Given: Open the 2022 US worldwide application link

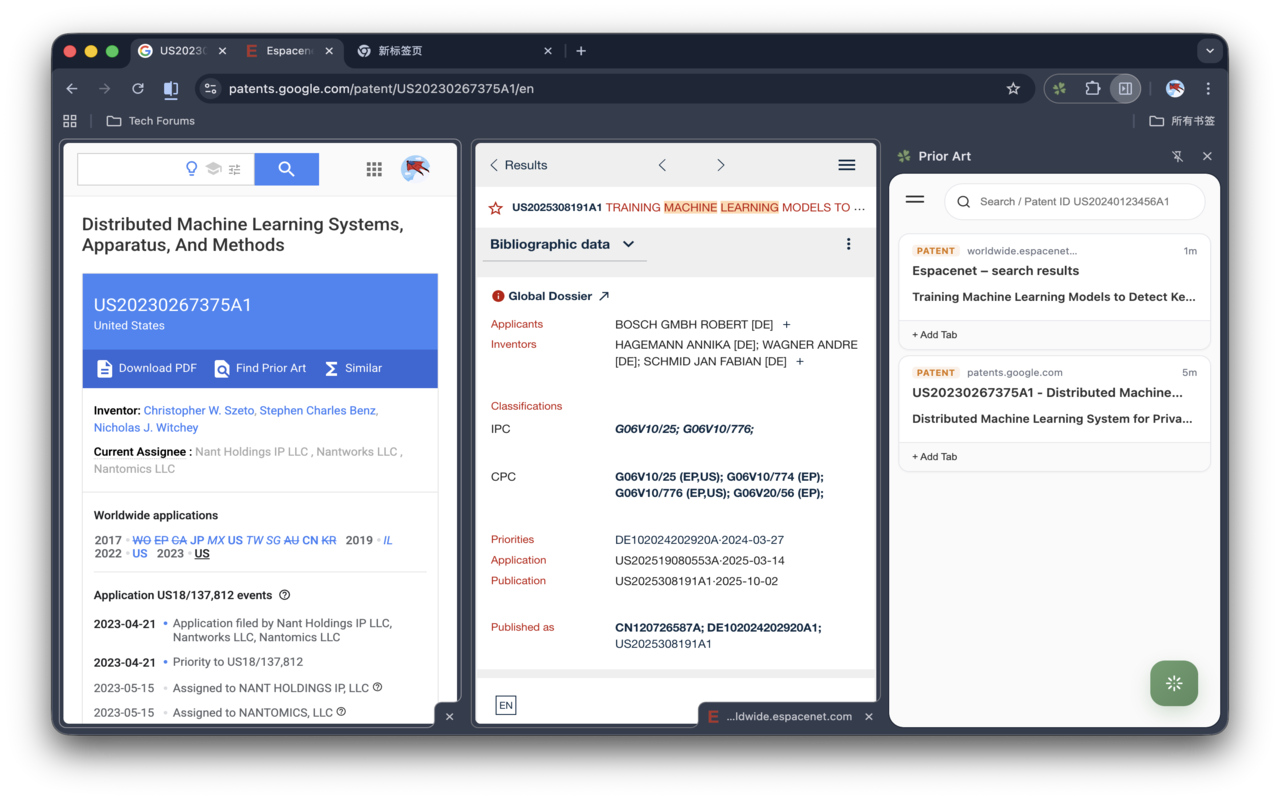Looking at the screenshot, I should 140,553.
